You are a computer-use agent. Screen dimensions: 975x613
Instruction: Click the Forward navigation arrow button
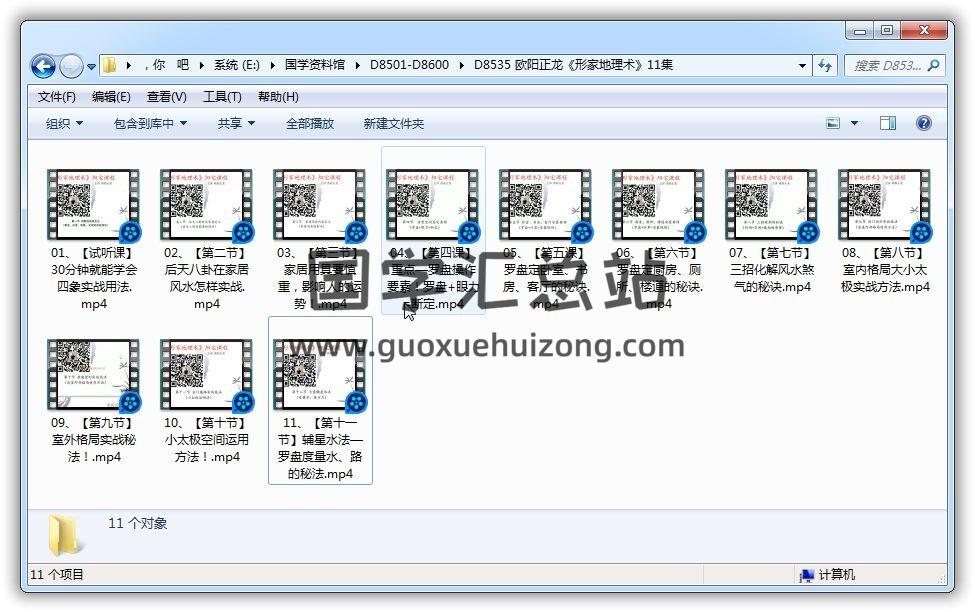[71, 66]
